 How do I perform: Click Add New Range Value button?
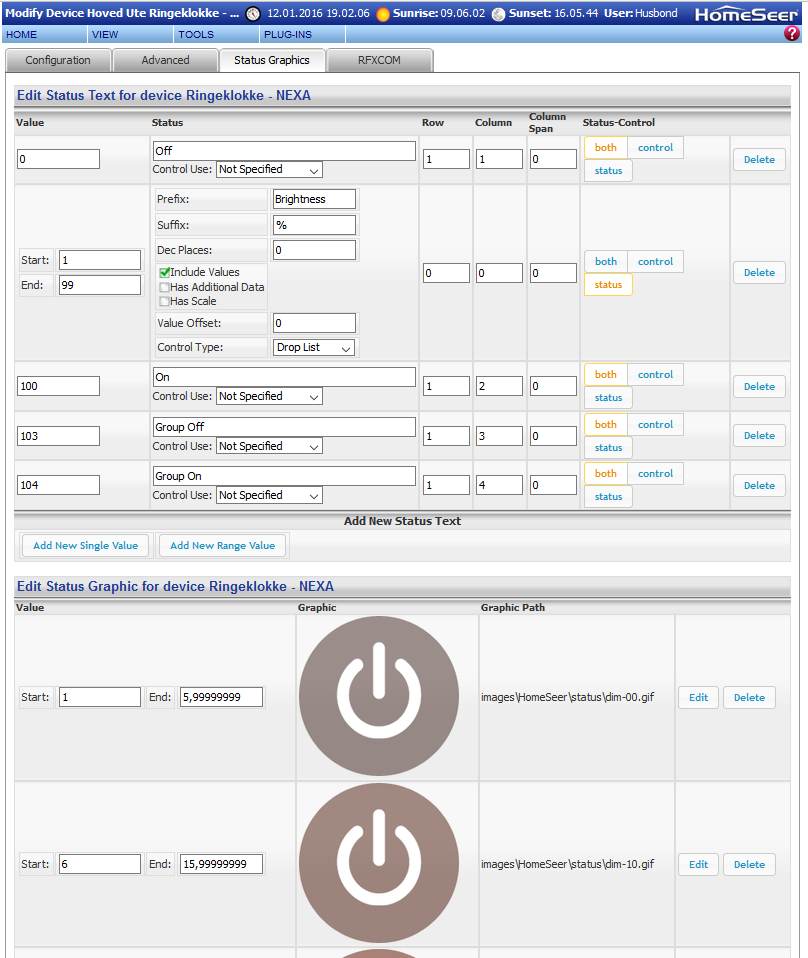(222, 546)
